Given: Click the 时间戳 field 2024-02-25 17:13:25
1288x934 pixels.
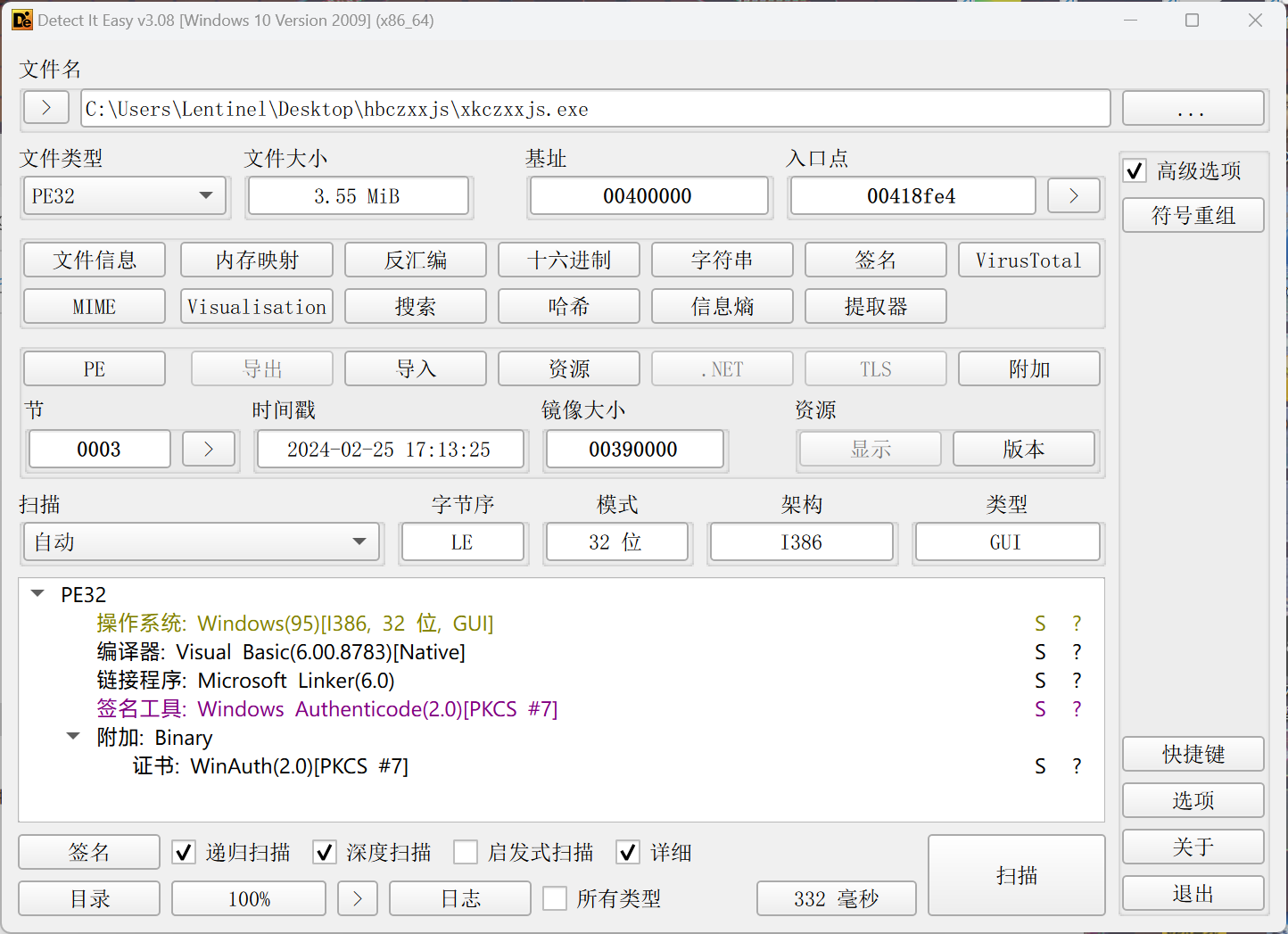Looking at the screenshot, I should point(391,449).
